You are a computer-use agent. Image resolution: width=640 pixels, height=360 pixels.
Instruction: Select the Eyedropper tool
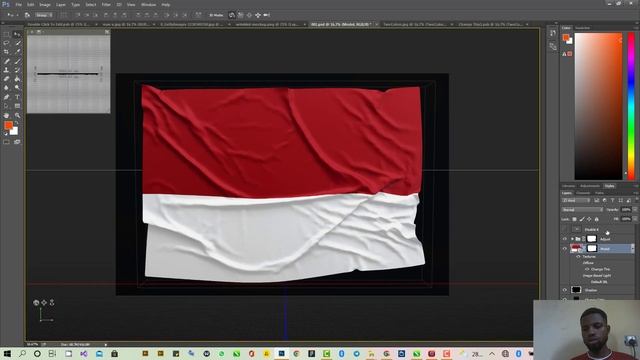pyautogui.click(x=17, y=52)
